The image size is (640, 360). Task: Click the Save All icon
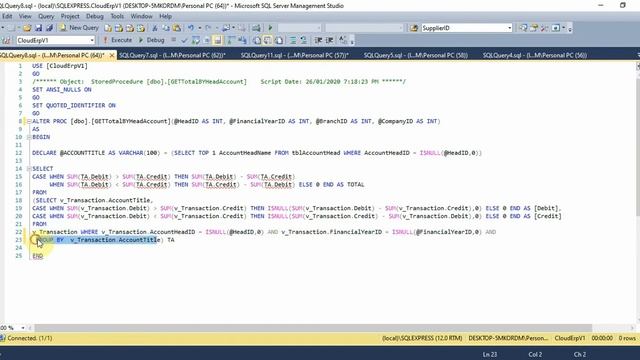click(x=49, y=28)
